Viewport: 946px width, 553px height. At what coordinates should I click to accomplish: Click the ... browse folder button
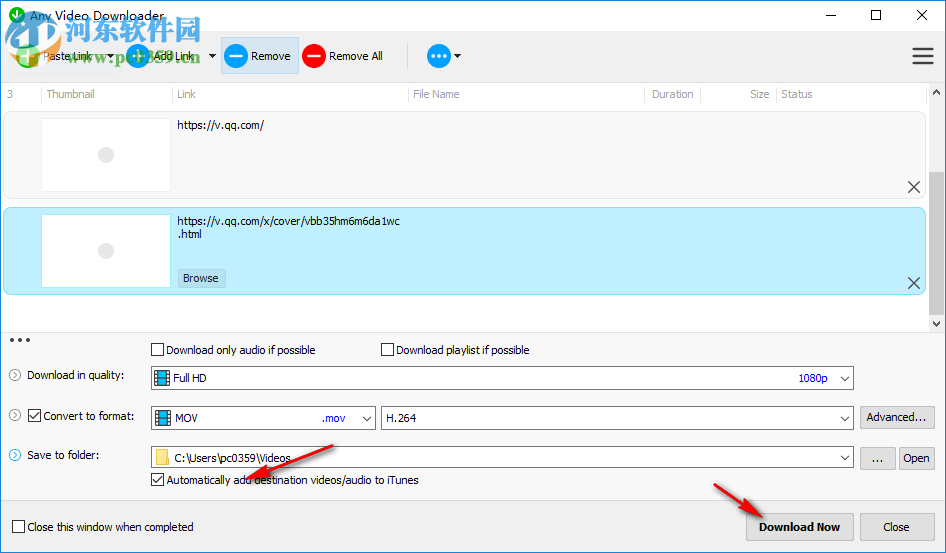click(877, 458)
